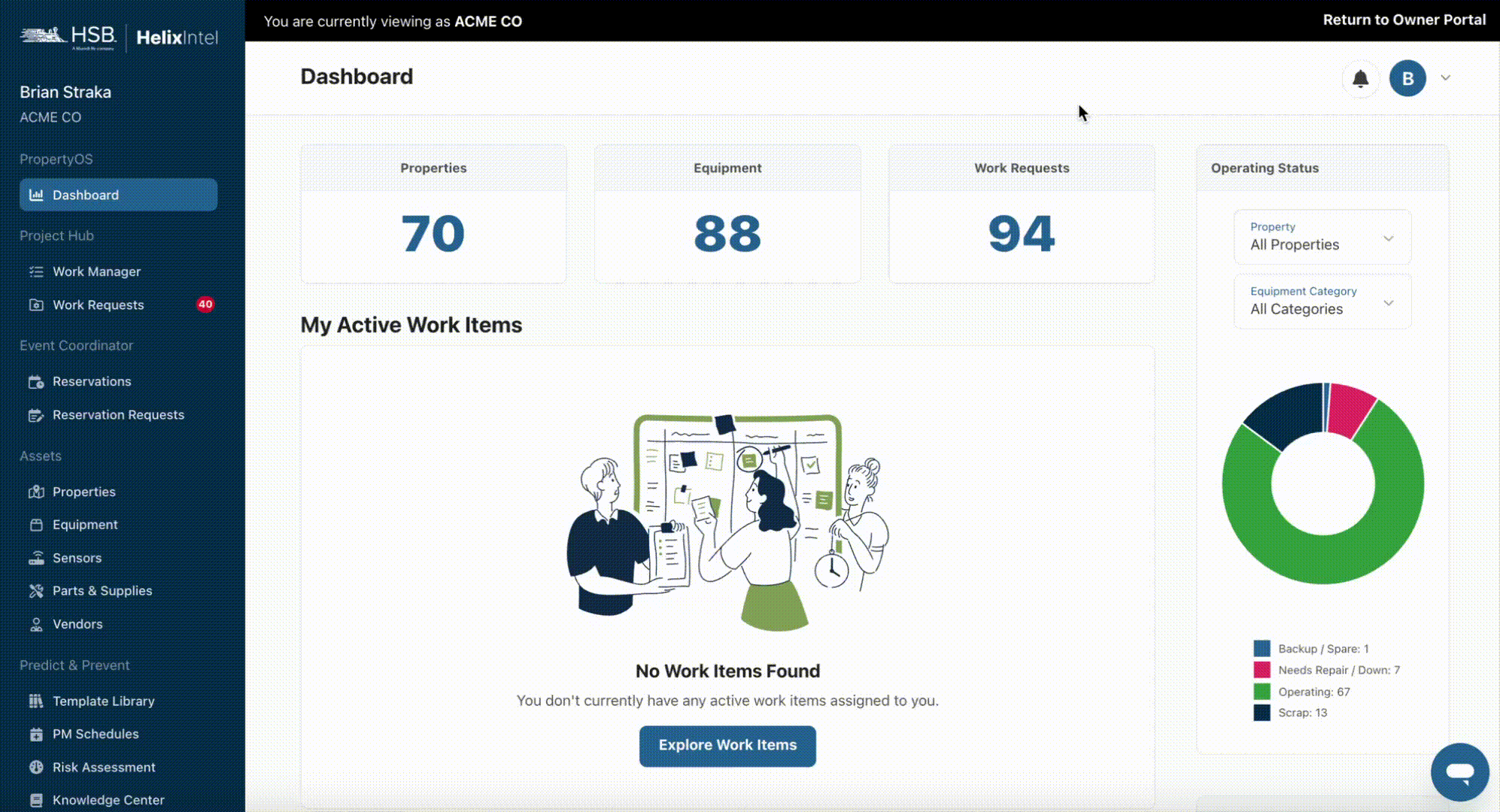
Task: Click the HSB HelixIntel logo
Action: coord(119,36)
